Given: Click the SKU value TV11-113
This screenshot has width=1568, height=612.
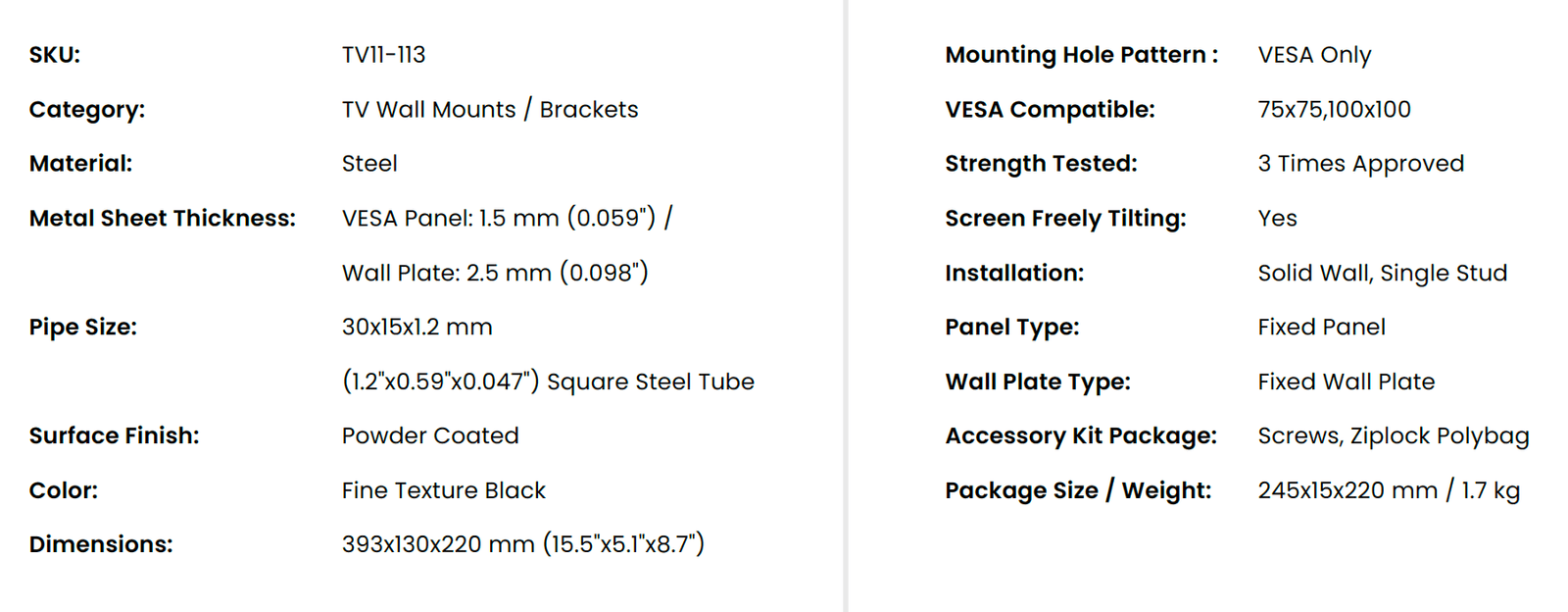Looking at the screenshot, I should (x=383, y=55).
